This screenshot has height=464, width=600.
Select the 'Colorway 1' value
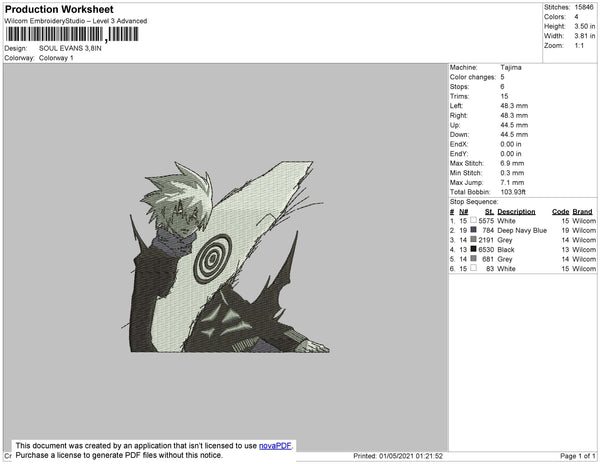56,58
